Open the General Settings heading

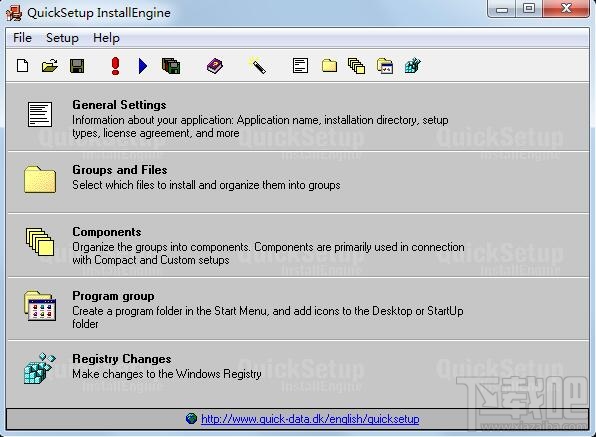click(x=119, y=105)
